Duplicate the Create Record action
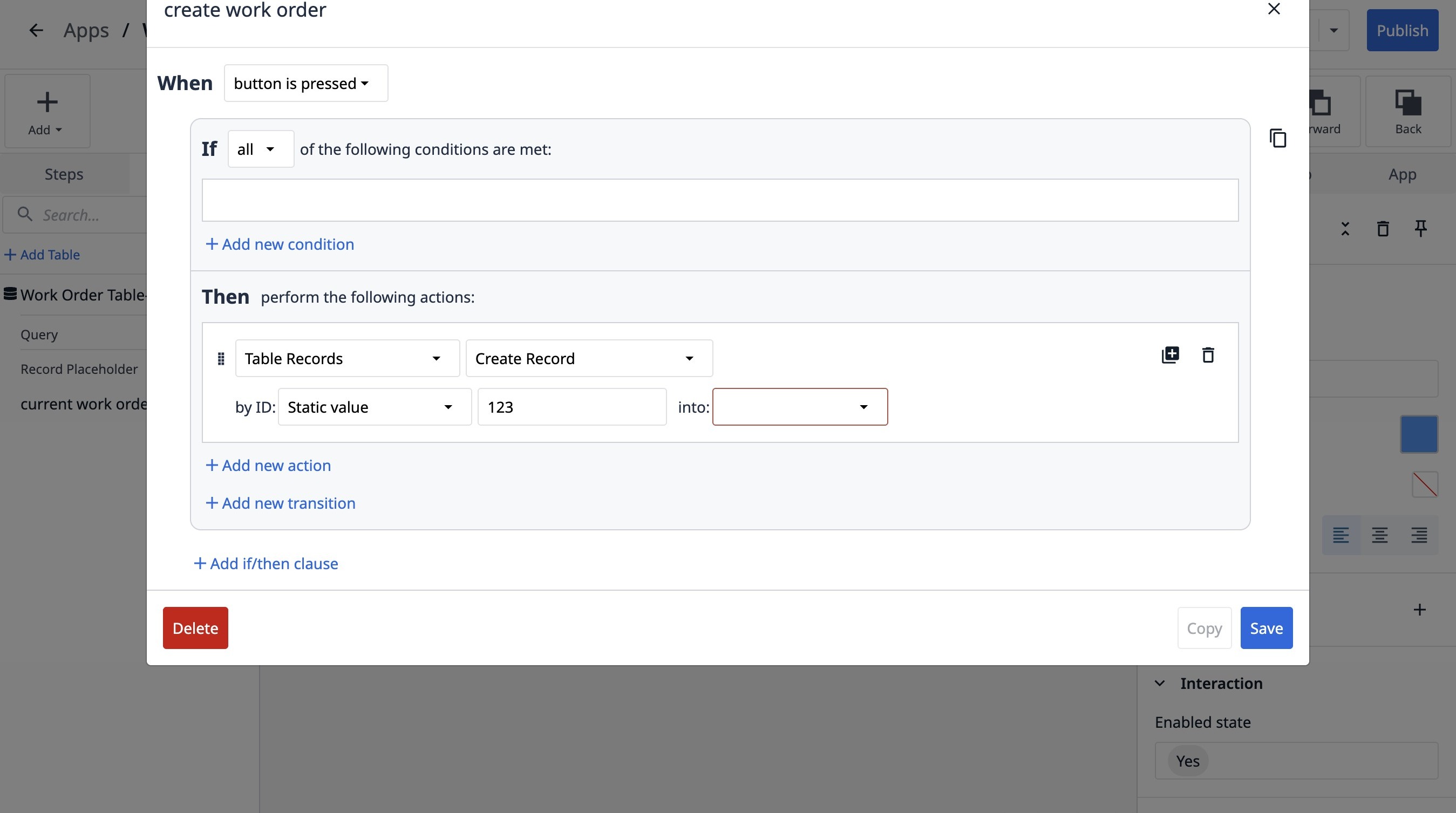Image resolution: width=1456 pixels, height=813 pixels. (1170, 355)
